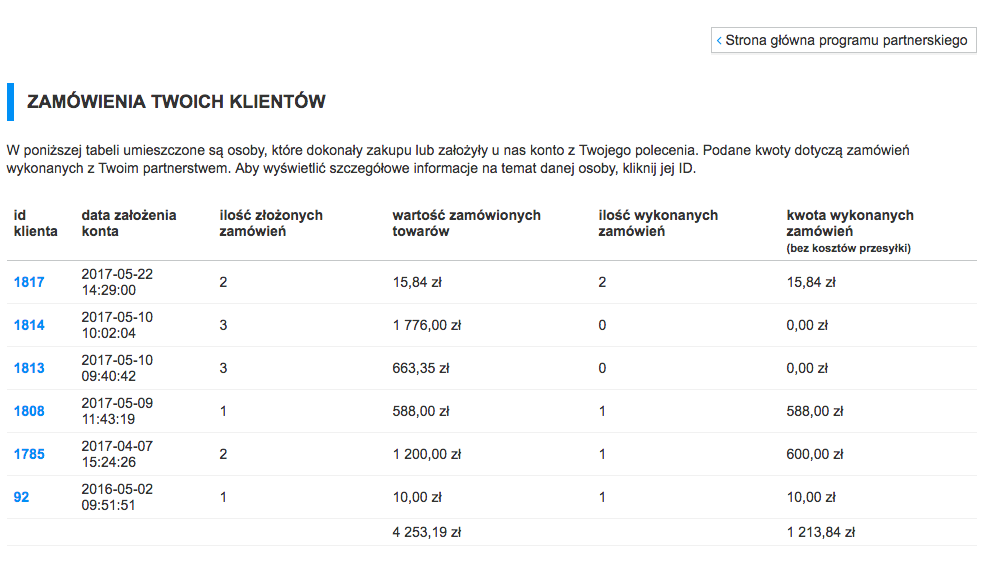
Task: Open customer ID 1814 details
Action: tap(29, 325)
